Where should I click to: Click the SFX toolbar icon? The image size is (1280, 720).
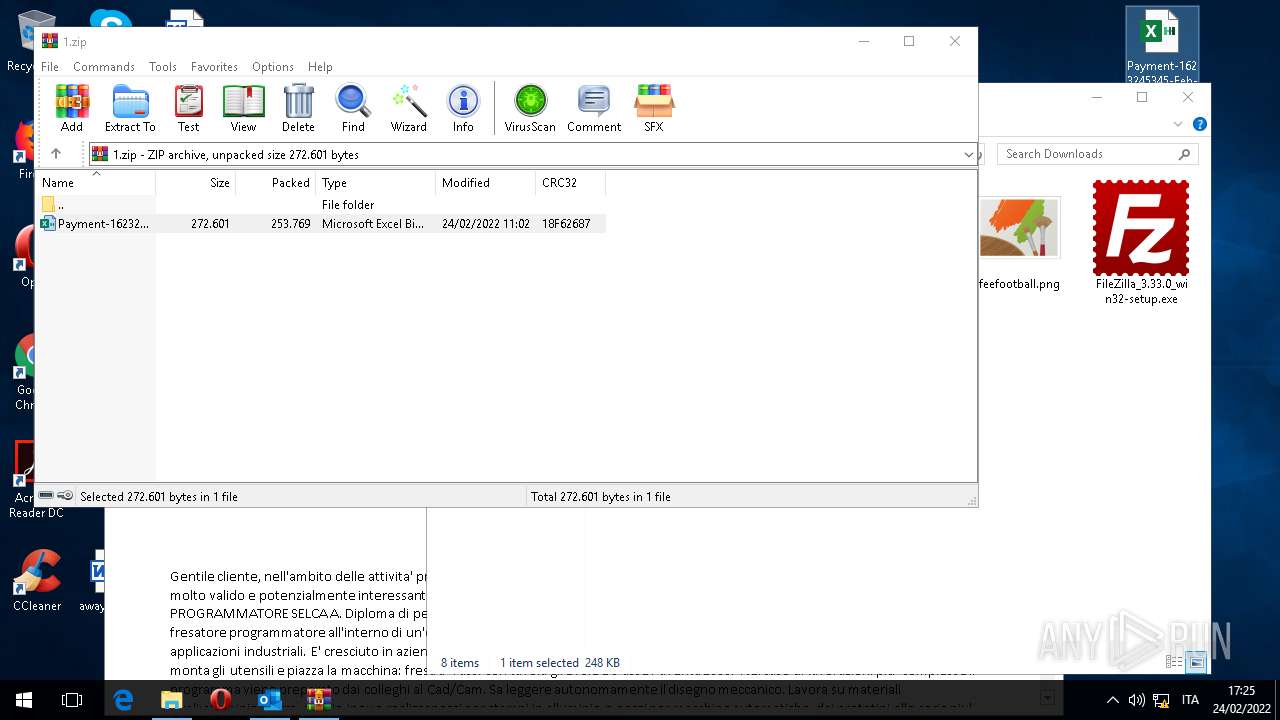point(654,108)
